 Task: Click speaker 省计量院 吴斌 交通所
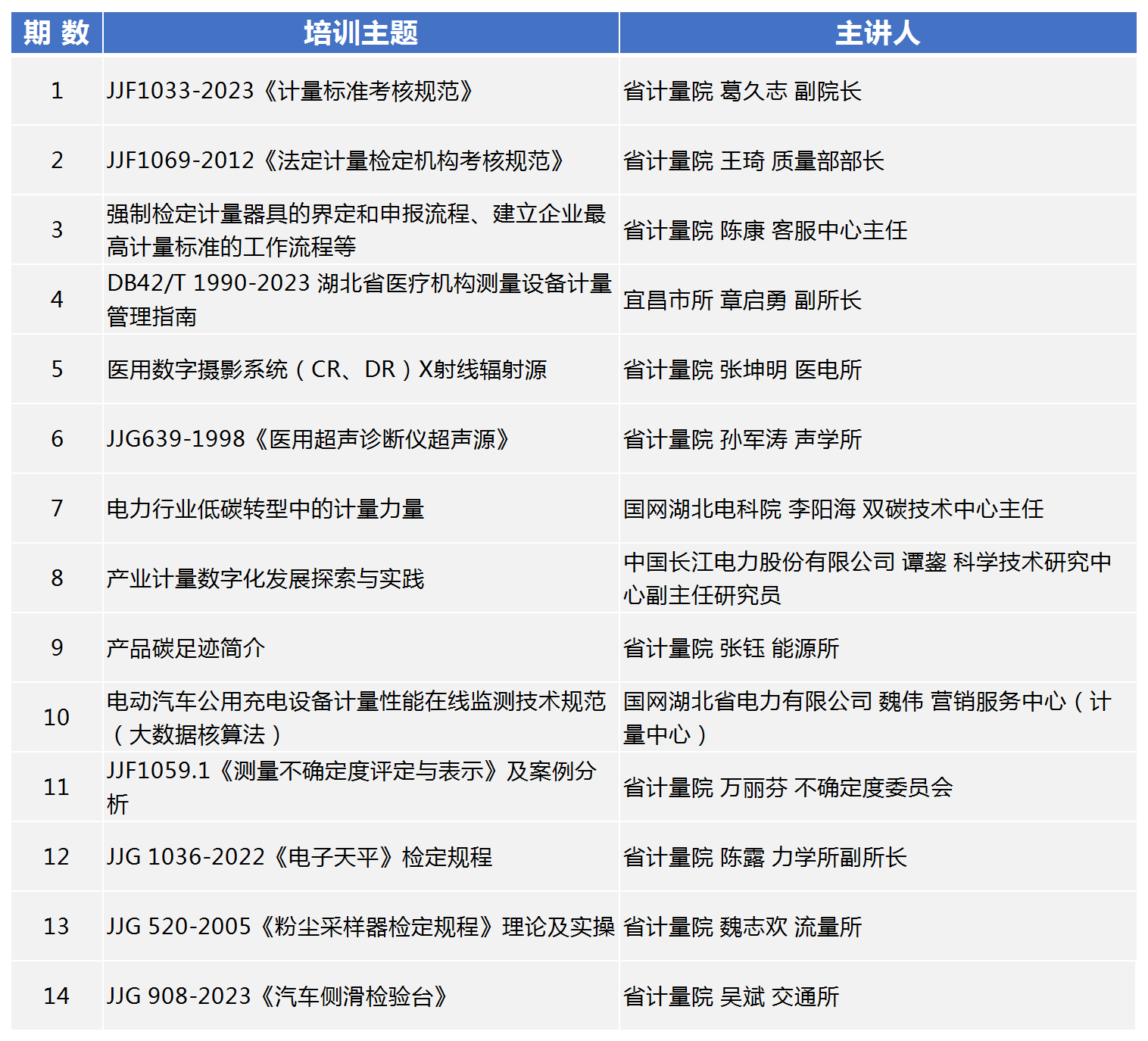731,996
